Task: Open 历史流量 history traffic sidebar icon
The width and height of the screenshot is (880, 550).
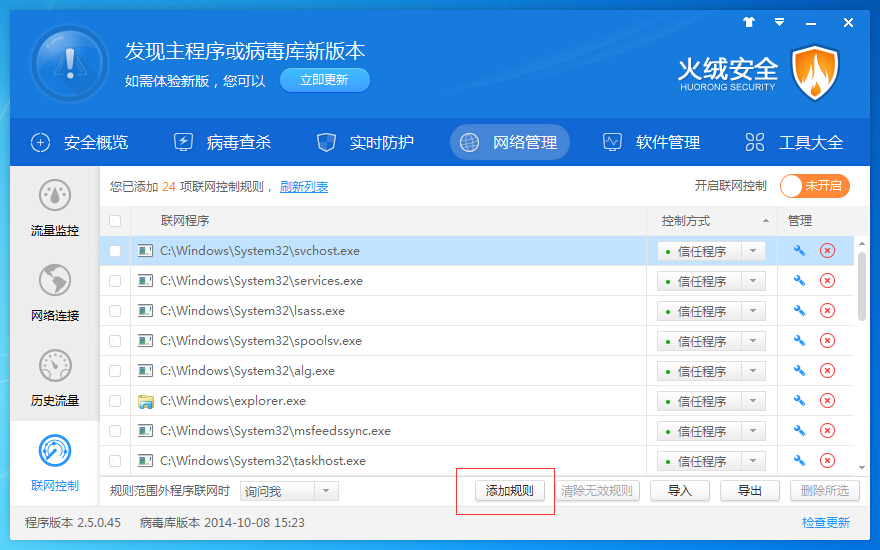Action: (x=54, y=377)
